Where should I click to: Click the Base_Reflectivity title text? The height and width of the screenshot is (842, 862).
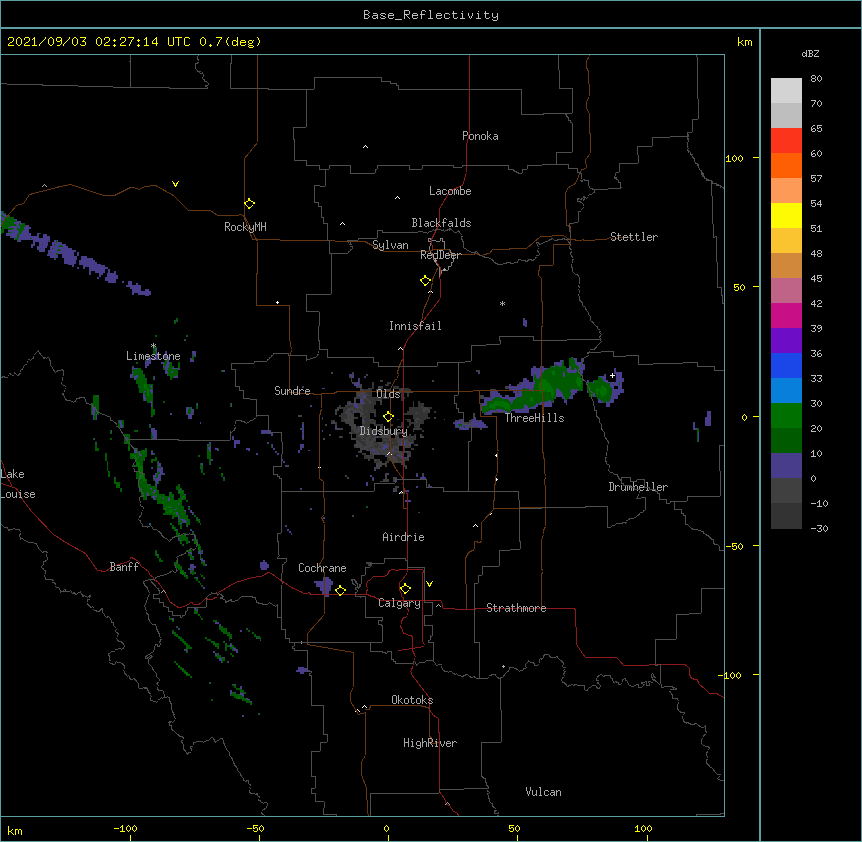431,15
